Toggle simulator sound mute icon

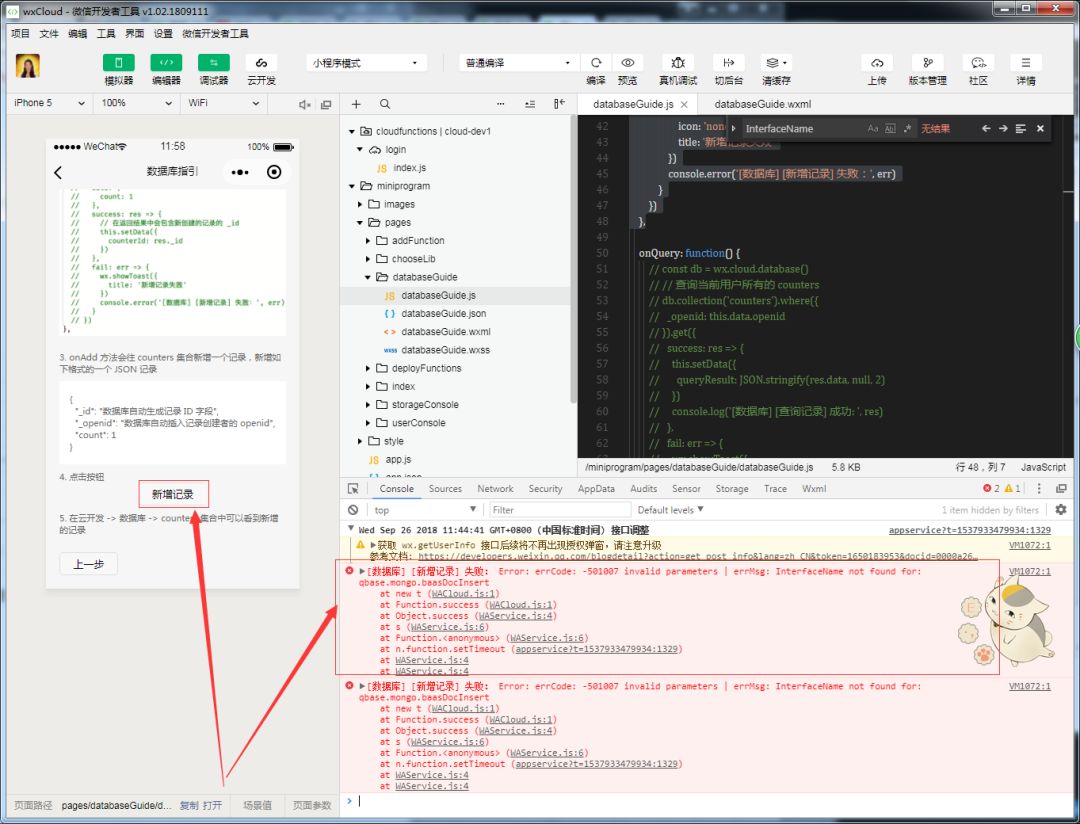click(x=304, y=104)
